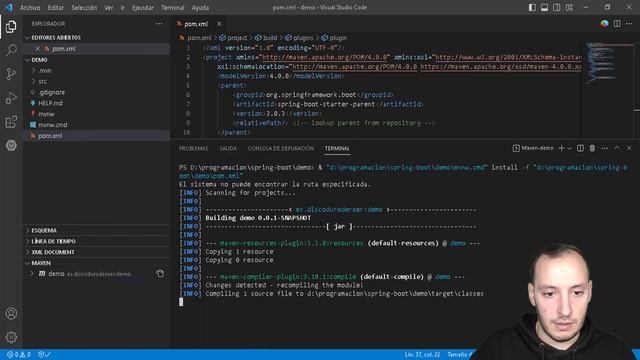Select the Terminal panel tab
Screen dimensions: 640x360
point(337,149)
